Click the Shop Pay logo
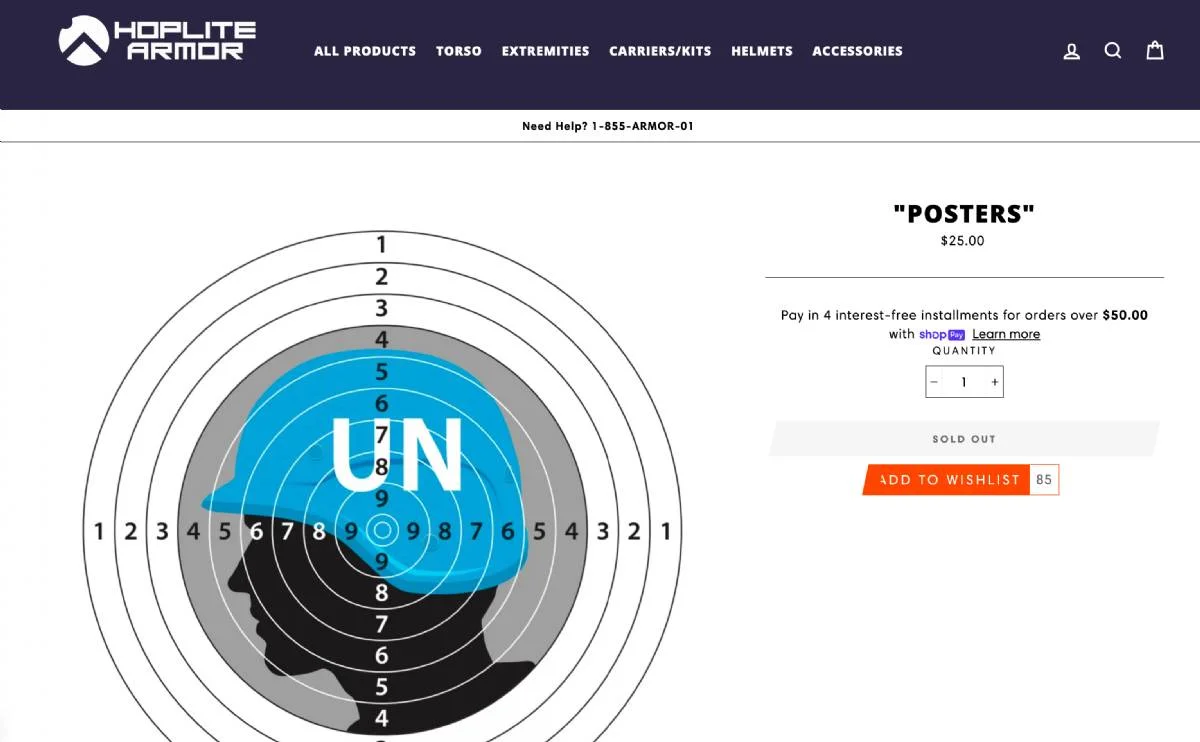 [942, 334]
